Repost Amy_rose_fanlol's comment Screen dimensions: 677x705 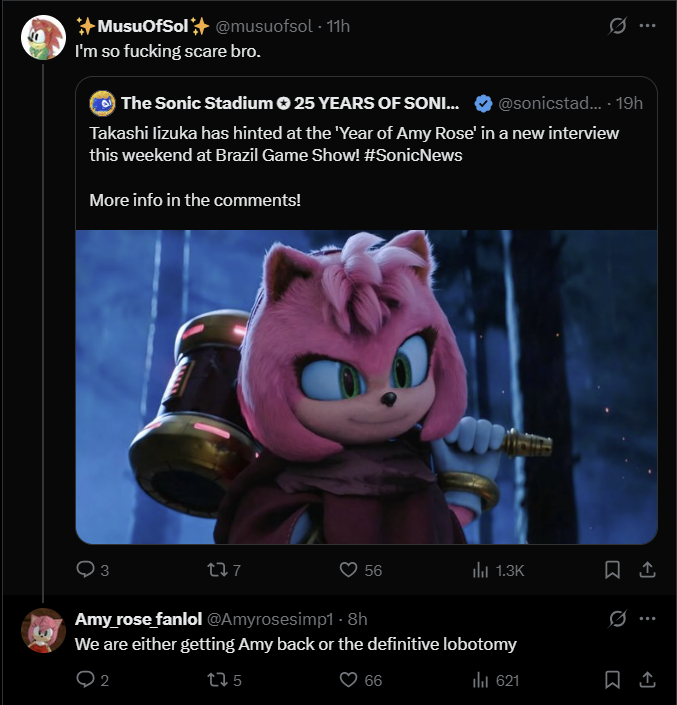pyautogui.click(x=216, y=680)
